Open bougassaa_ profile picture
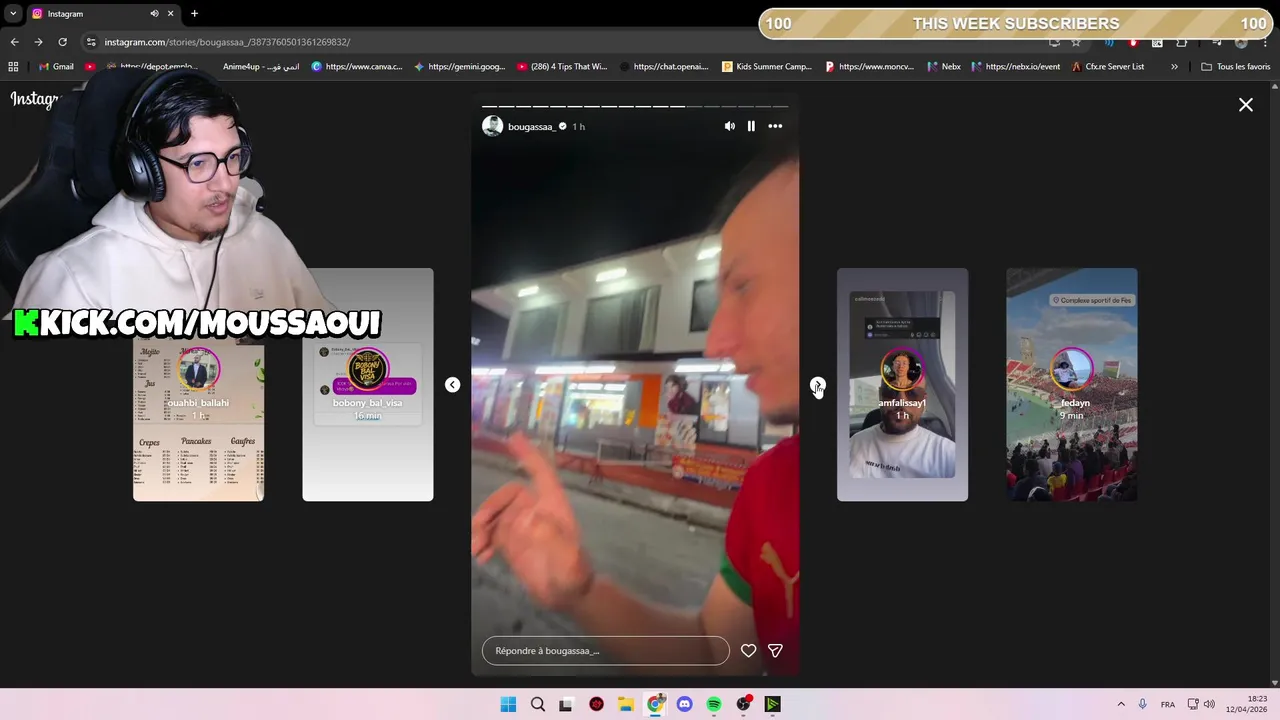 point(492,126)
